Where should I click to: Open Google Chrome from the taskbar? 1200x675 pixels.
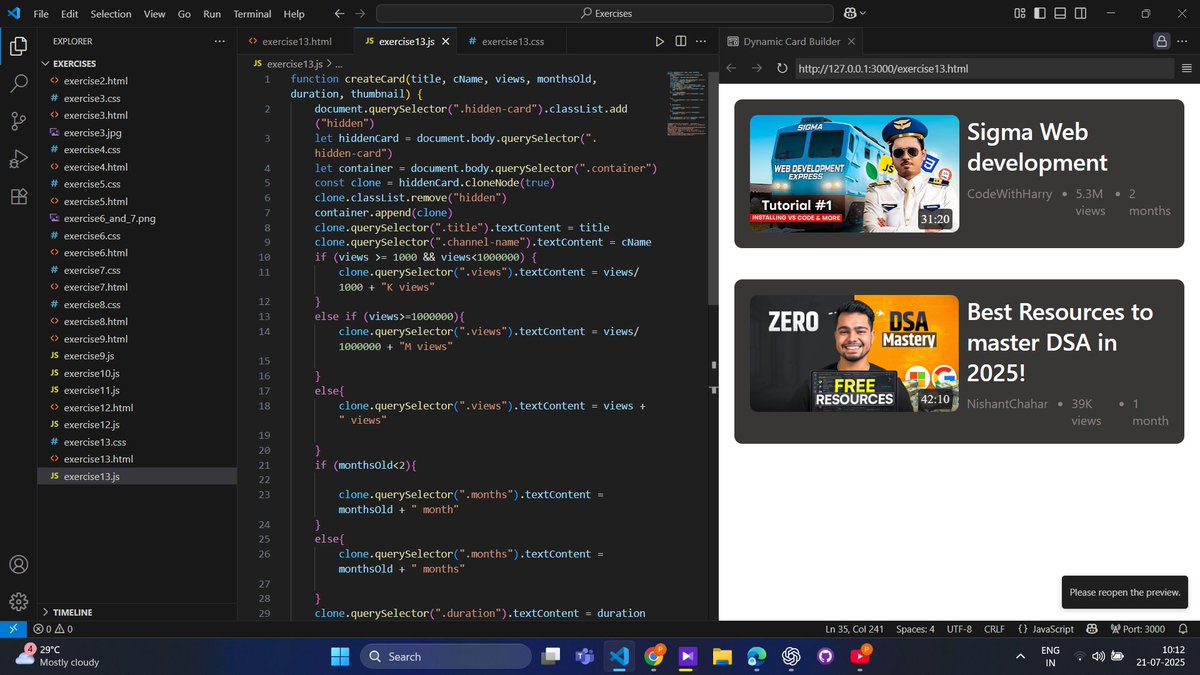[x=654, y=656]
